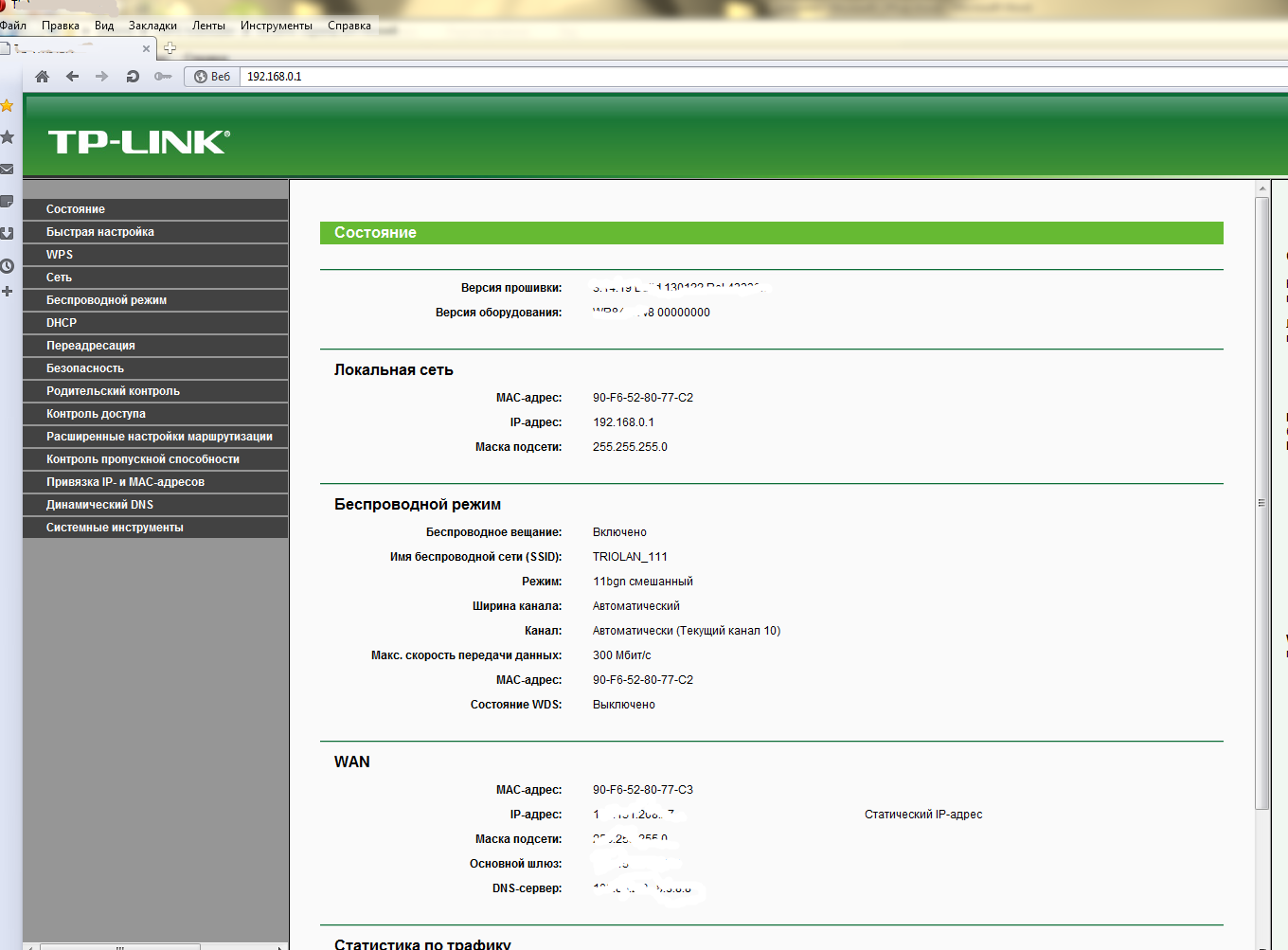Reload the router status page
Screen dimensions: 1288x950
pos(131,76)
